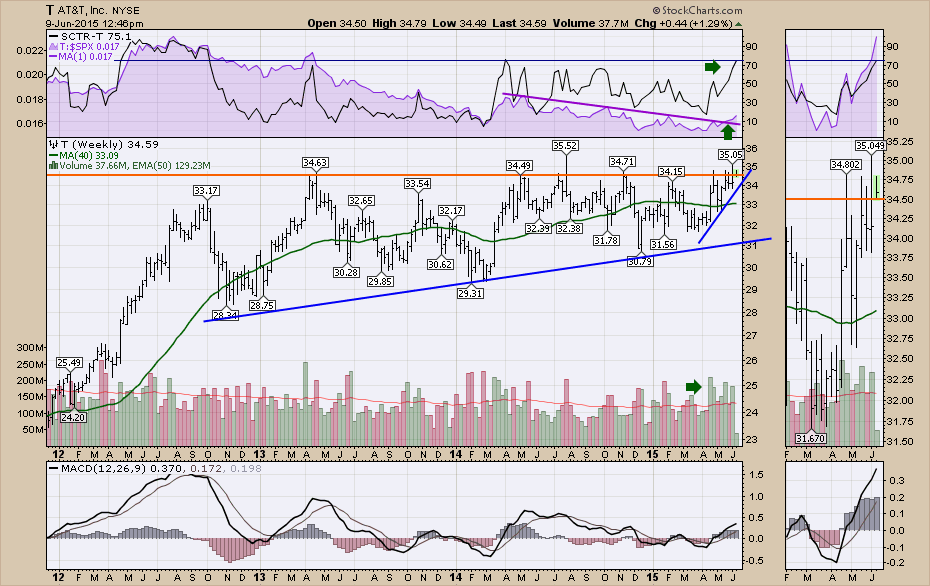This screenshot has width=930, height=586.
Task: Click the 32.39 low price label
Action: 538,228
